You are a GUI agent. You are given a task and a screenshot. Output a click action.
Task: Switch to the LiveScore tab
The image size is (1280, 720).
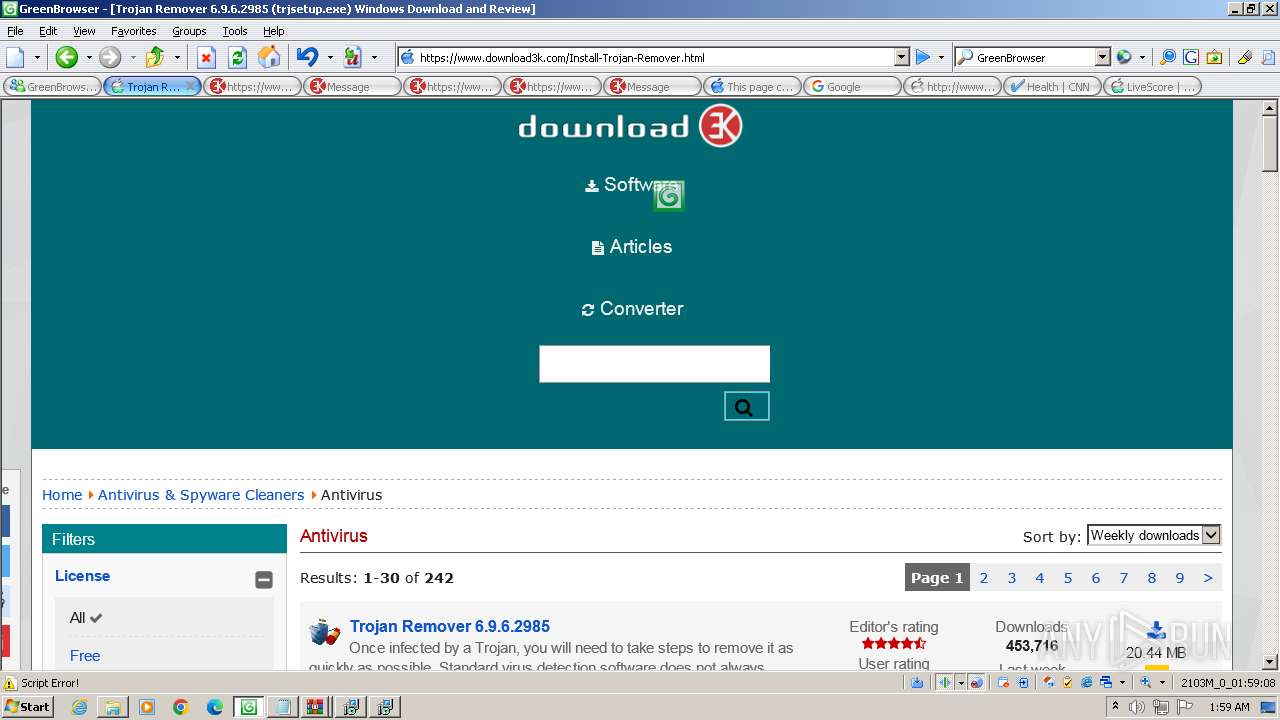click(1152, 87)
